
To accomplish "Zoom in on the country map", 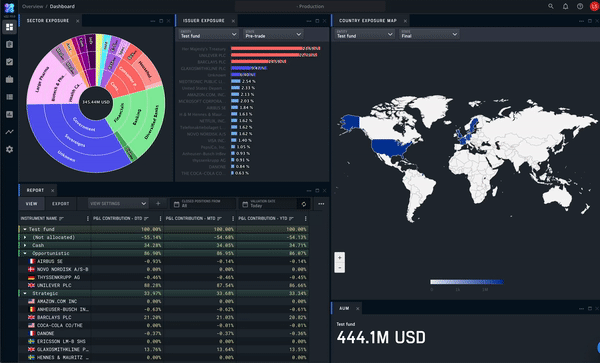I will point(339,257).
